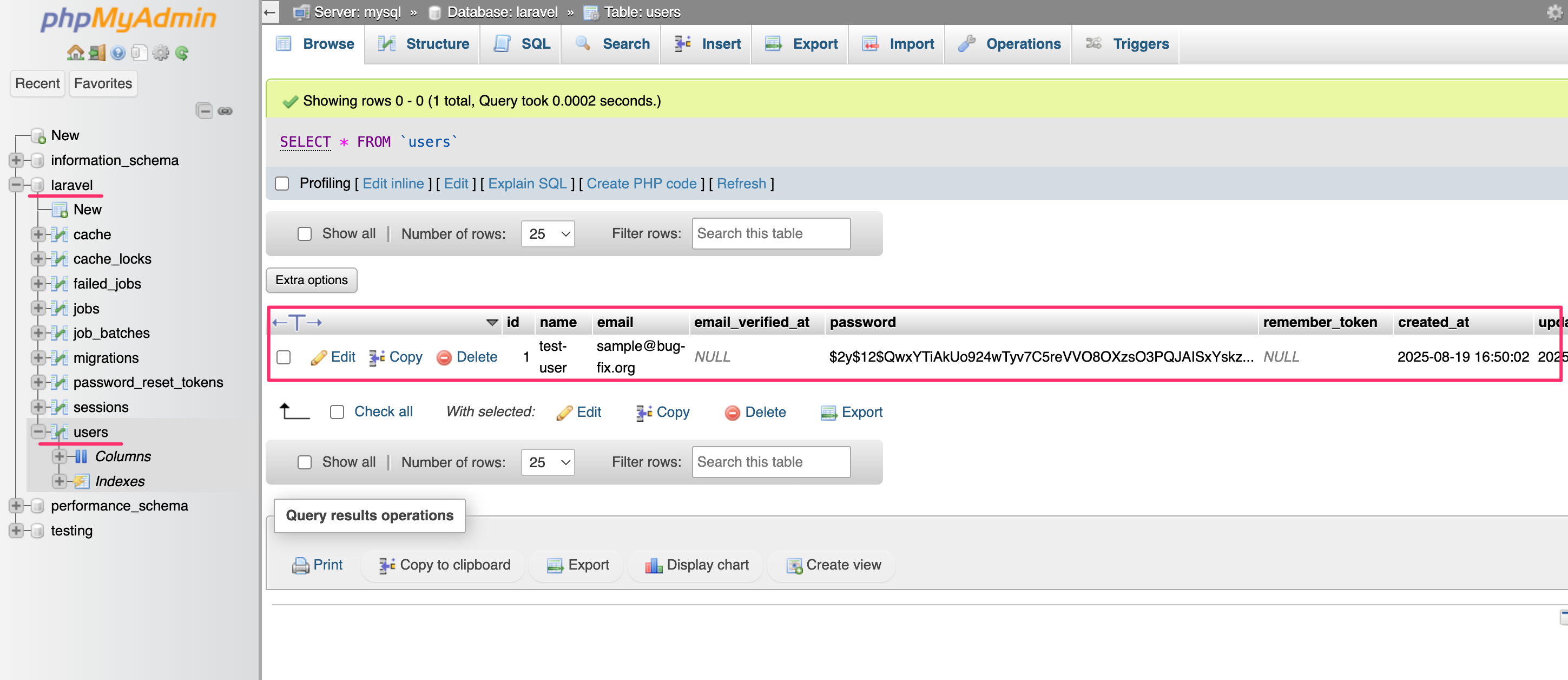Click the red row Delete icon
This screenshot has height=680, width=1568.
click(444, 357)
